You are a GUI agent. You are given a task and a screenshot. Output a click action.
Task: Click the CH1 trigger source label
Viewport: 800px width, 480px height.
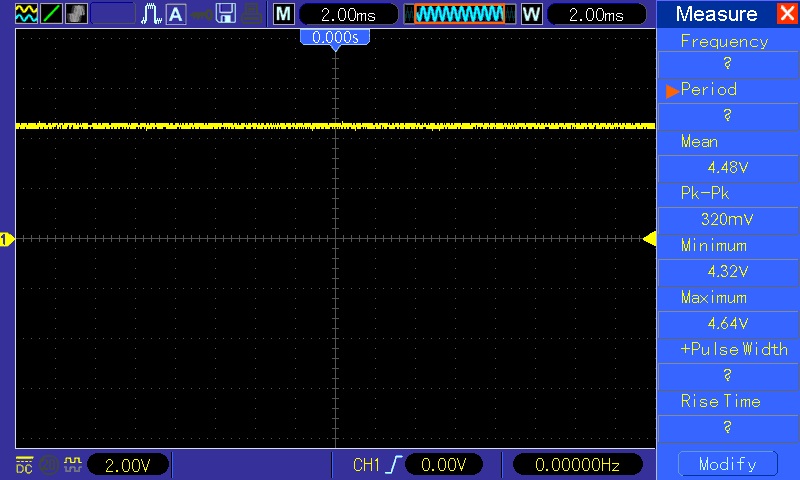(366, 465)
